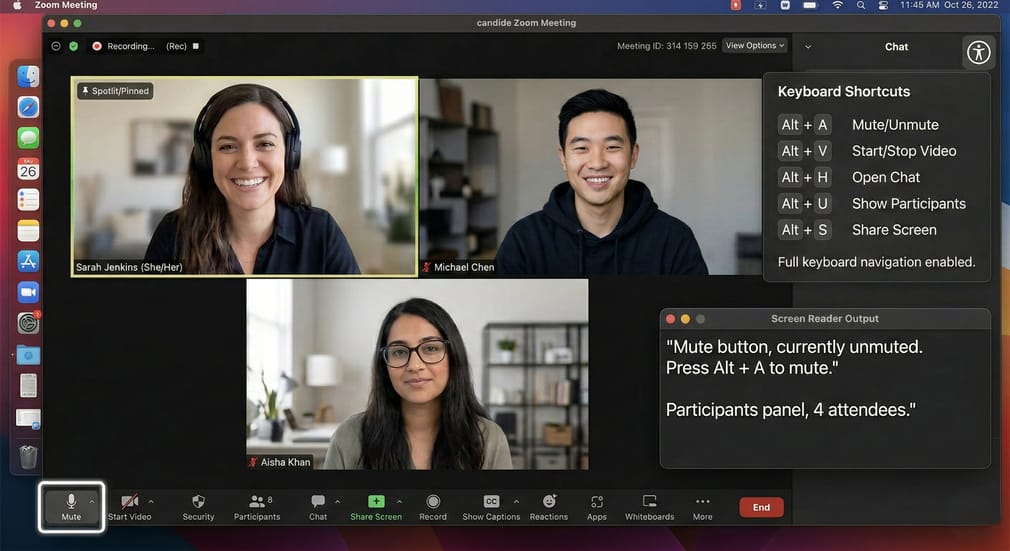Expand audio options arrow beside Mute
The image size is (1010, 551).
pyautogui.click(x=92, y=501)
